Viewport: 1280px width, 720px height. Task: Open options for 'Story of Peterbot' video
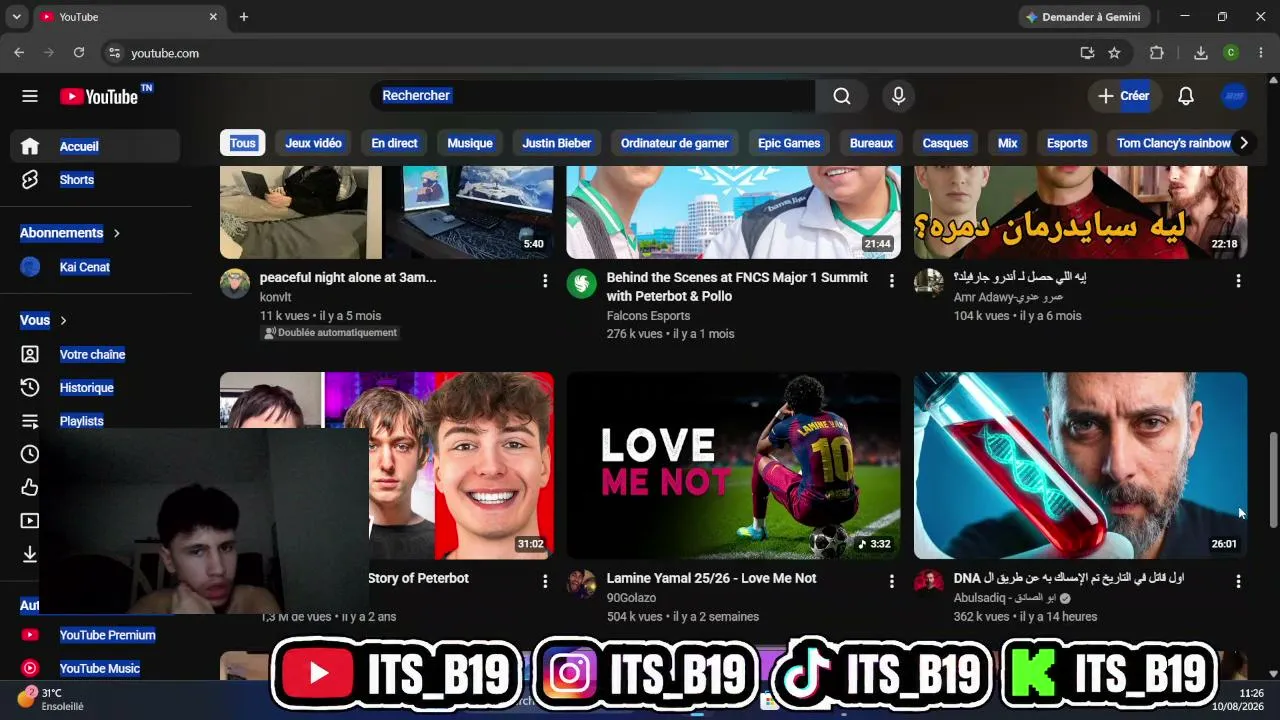pyautogui.click(x=545, y=581)
